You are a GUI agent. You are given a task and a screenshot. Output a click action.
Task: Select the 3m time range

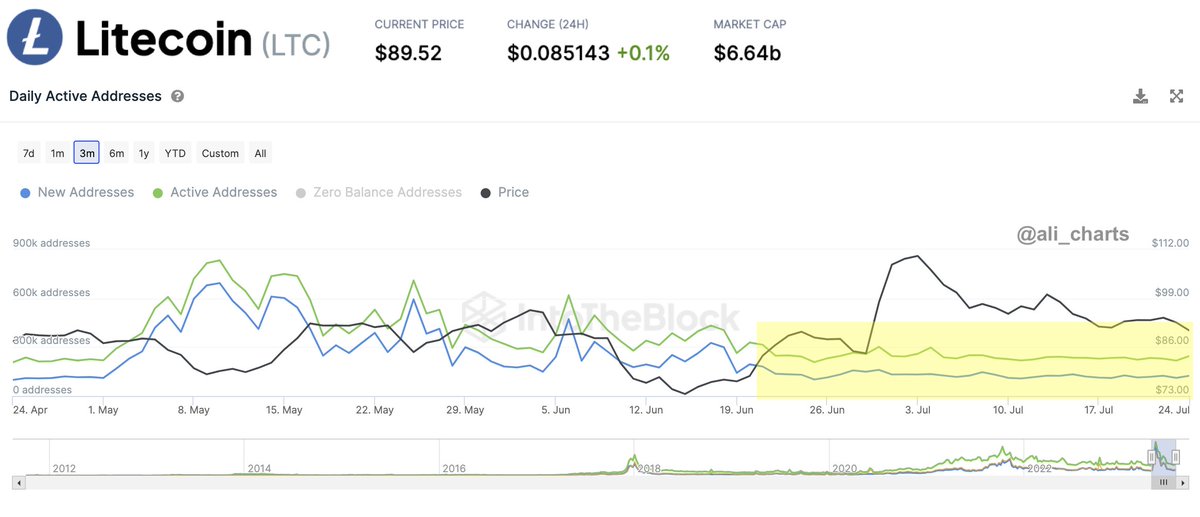pos(87,153)
